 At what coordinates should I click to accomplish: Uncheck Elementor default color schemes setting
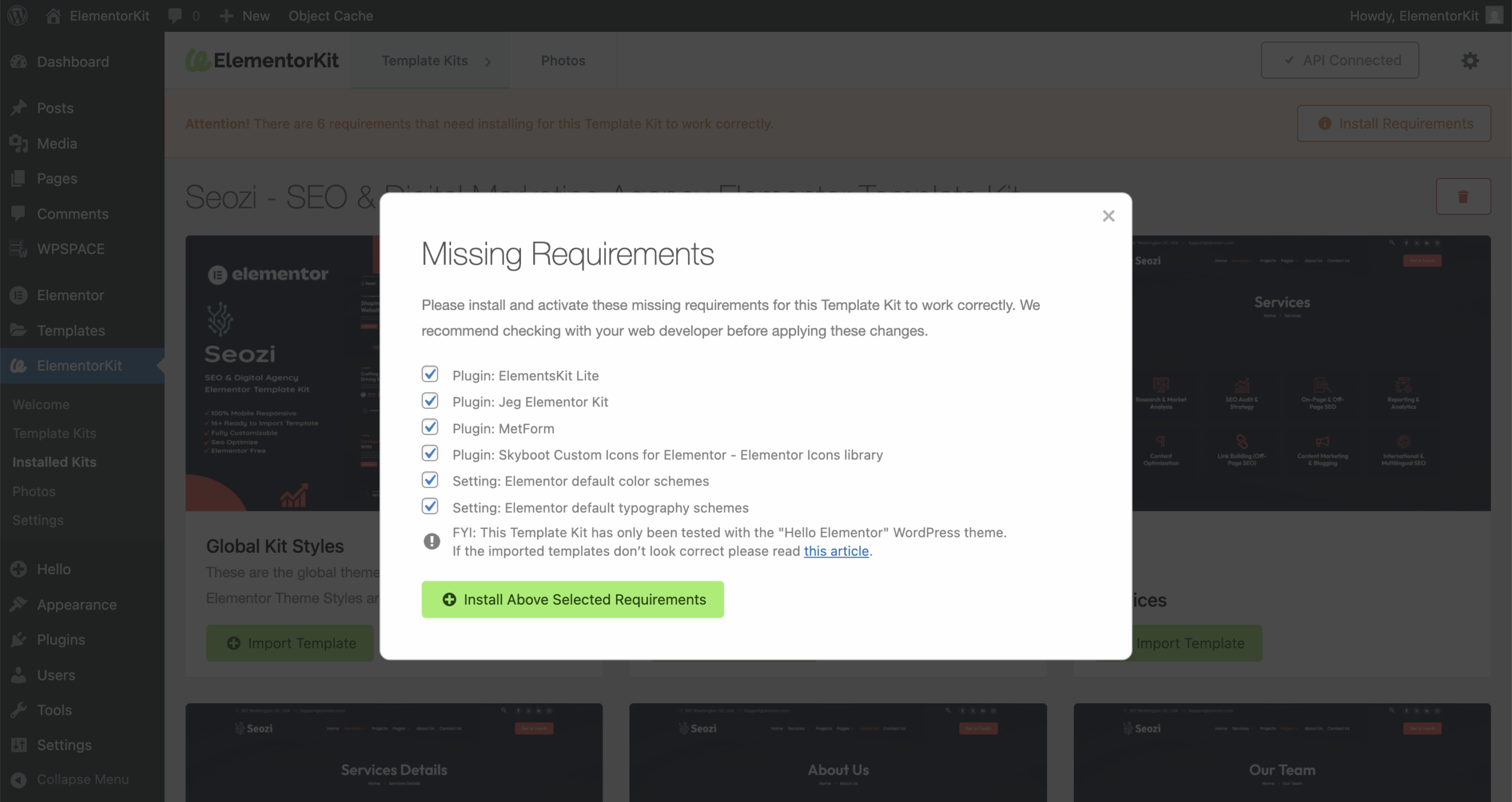430,480
